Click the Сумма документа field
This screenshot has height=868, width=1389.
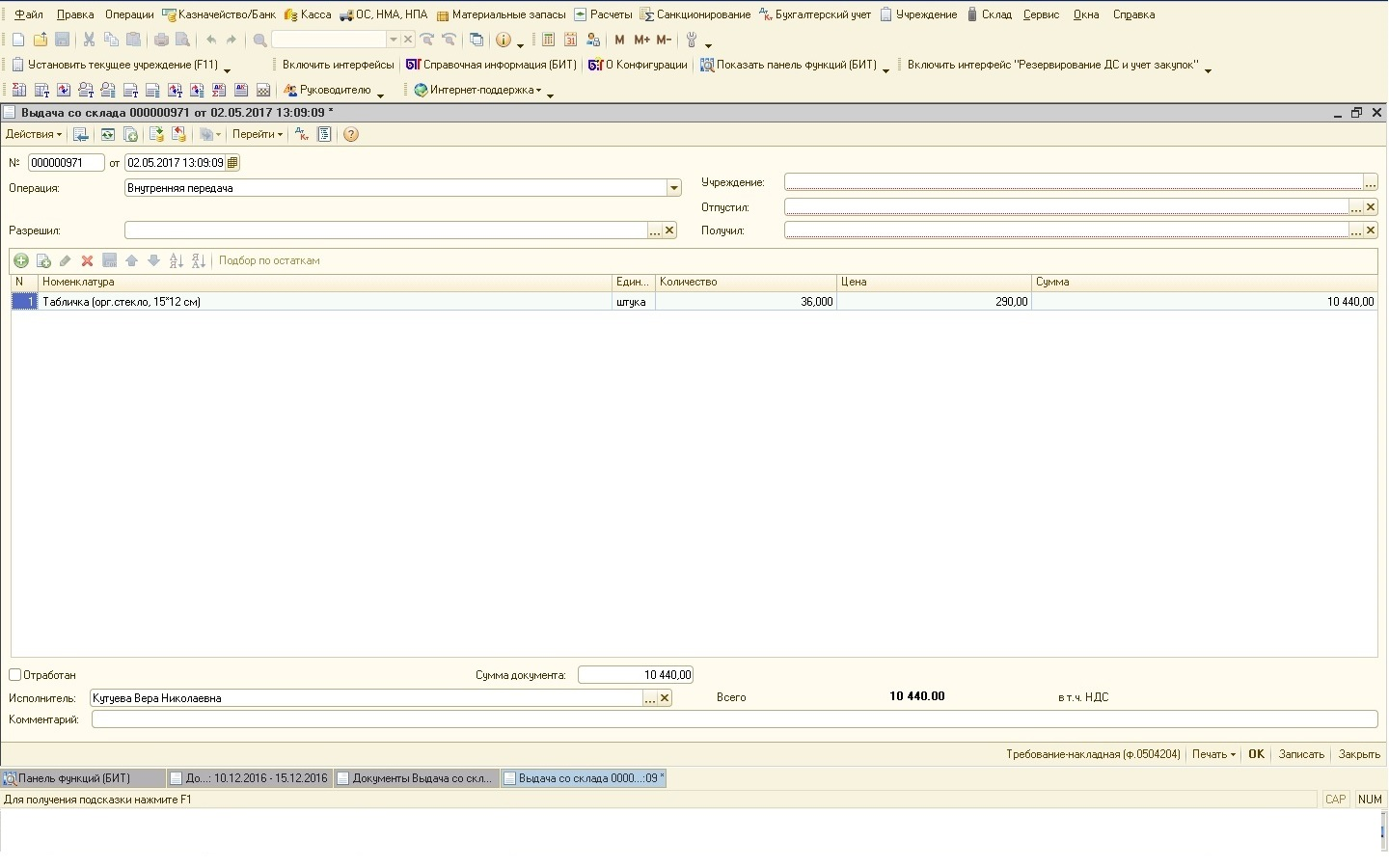(x=636, y=675)
